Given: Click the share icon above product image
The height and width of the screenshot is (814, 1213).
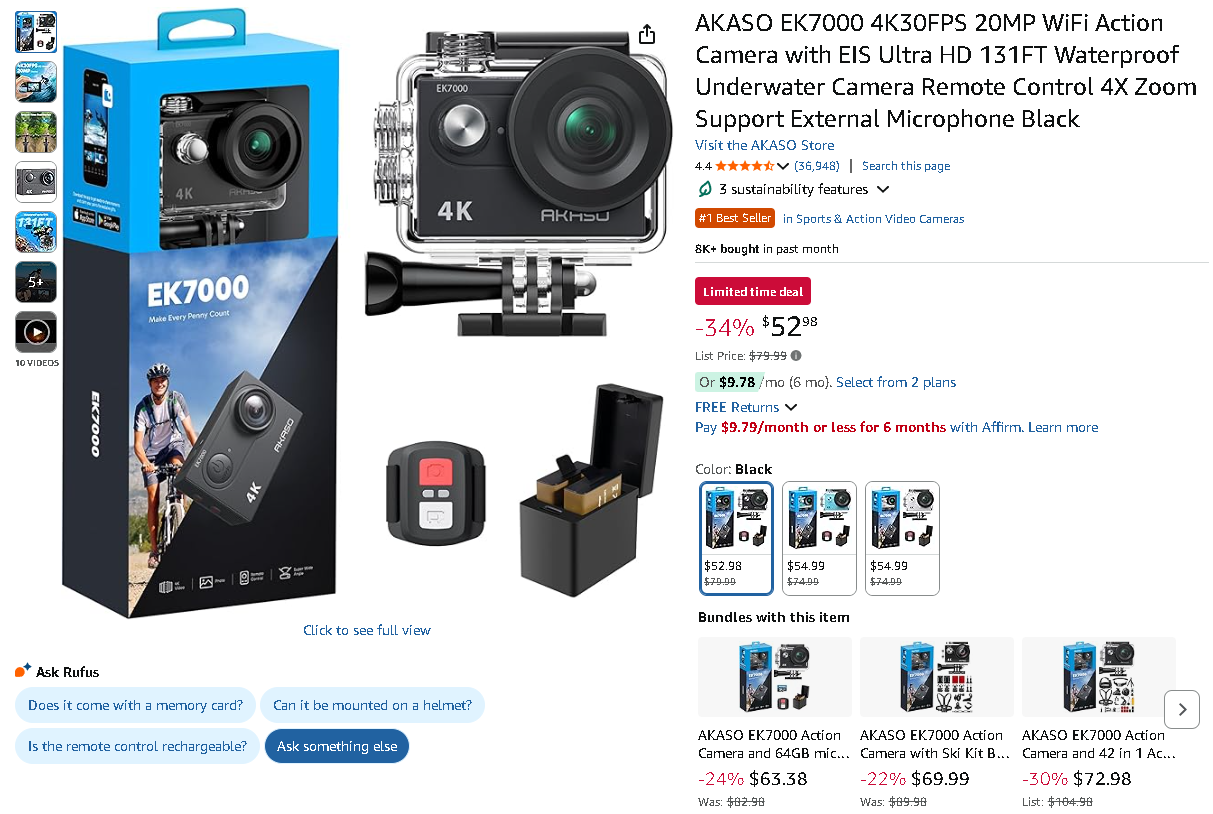Looking at the screenshot, I should [647, 34].
